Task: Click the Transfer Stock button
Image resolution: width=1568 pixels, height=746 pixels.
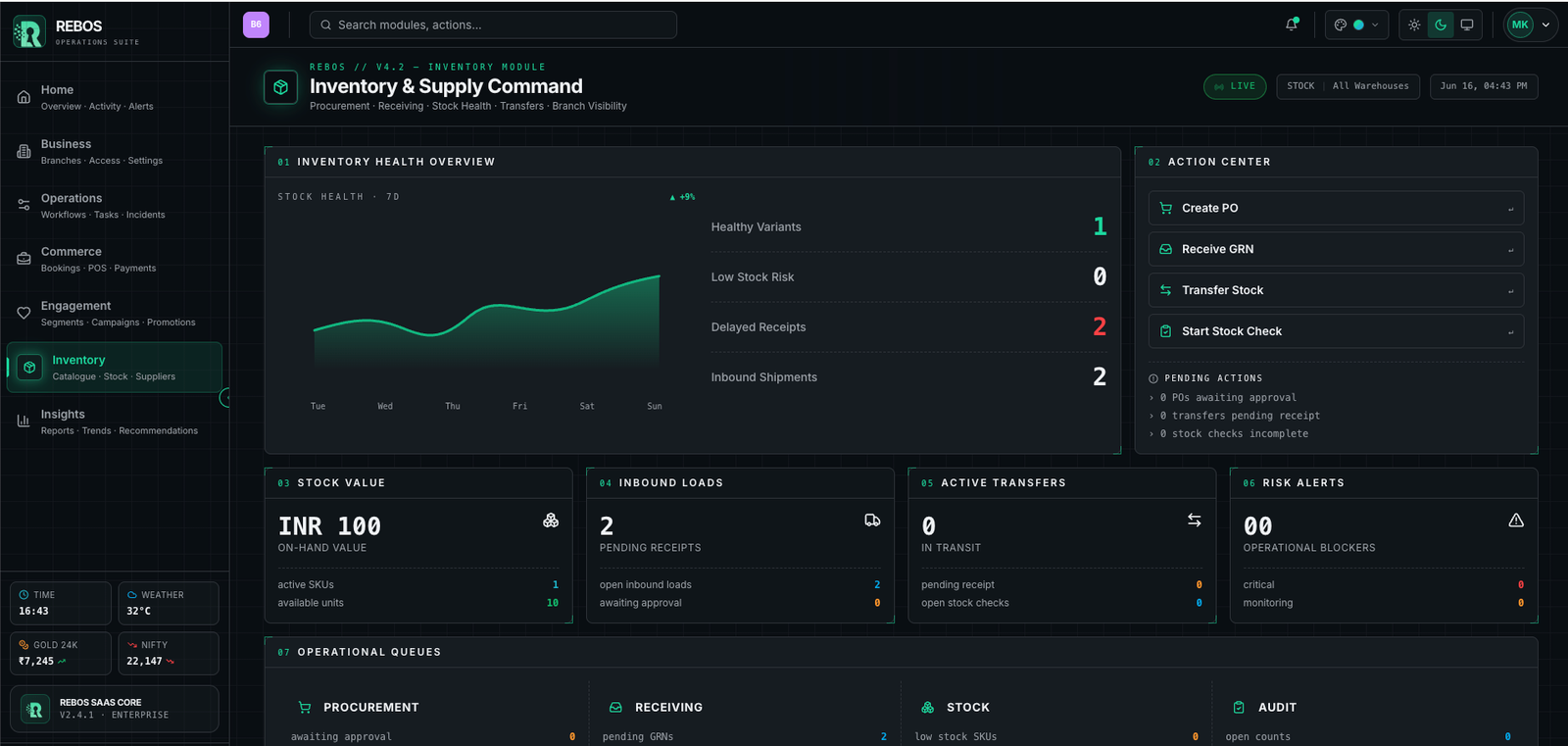Action: pos(1336,290)
